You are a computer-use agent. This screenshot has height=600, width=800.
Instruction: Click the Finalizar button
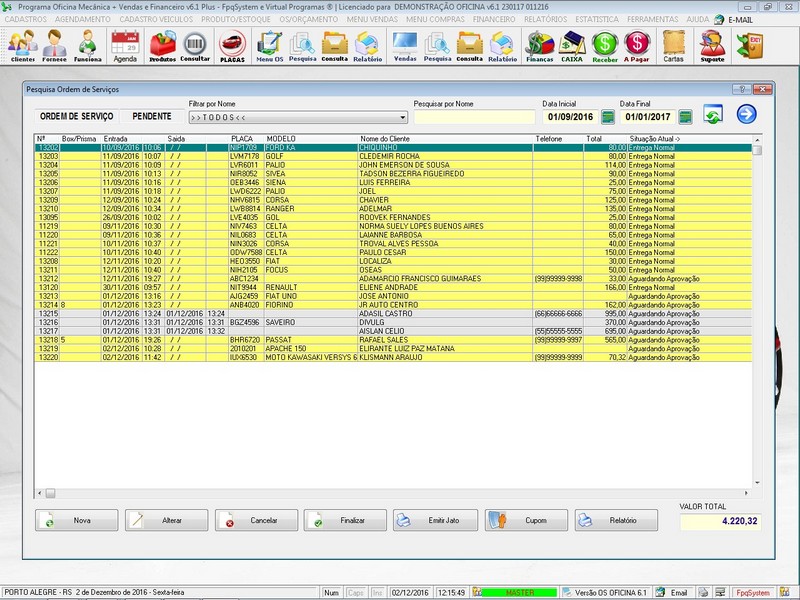coord(345,520)
